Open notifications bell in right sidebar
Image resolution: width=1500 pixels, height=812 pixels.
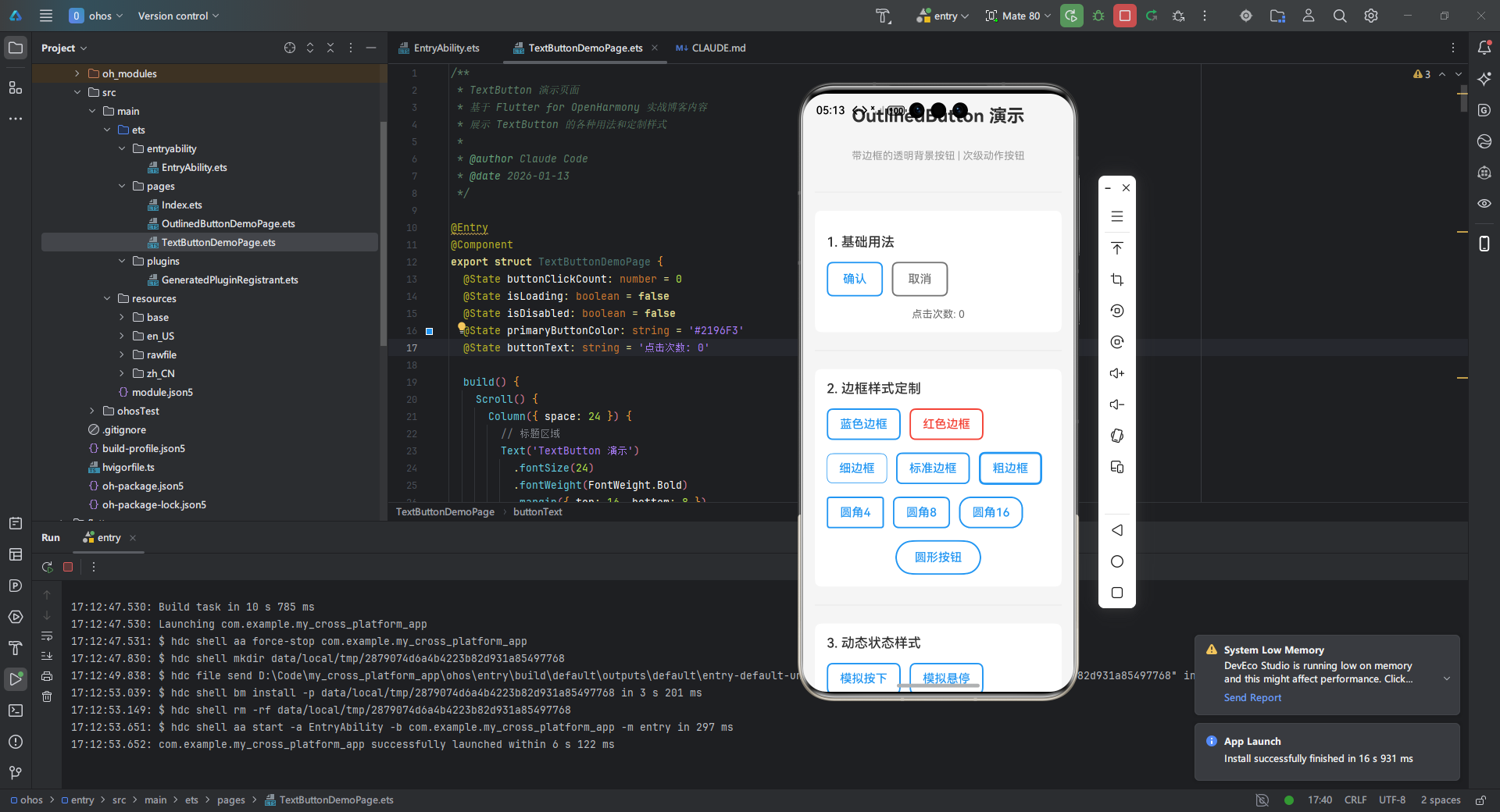tap(1484, 48)
